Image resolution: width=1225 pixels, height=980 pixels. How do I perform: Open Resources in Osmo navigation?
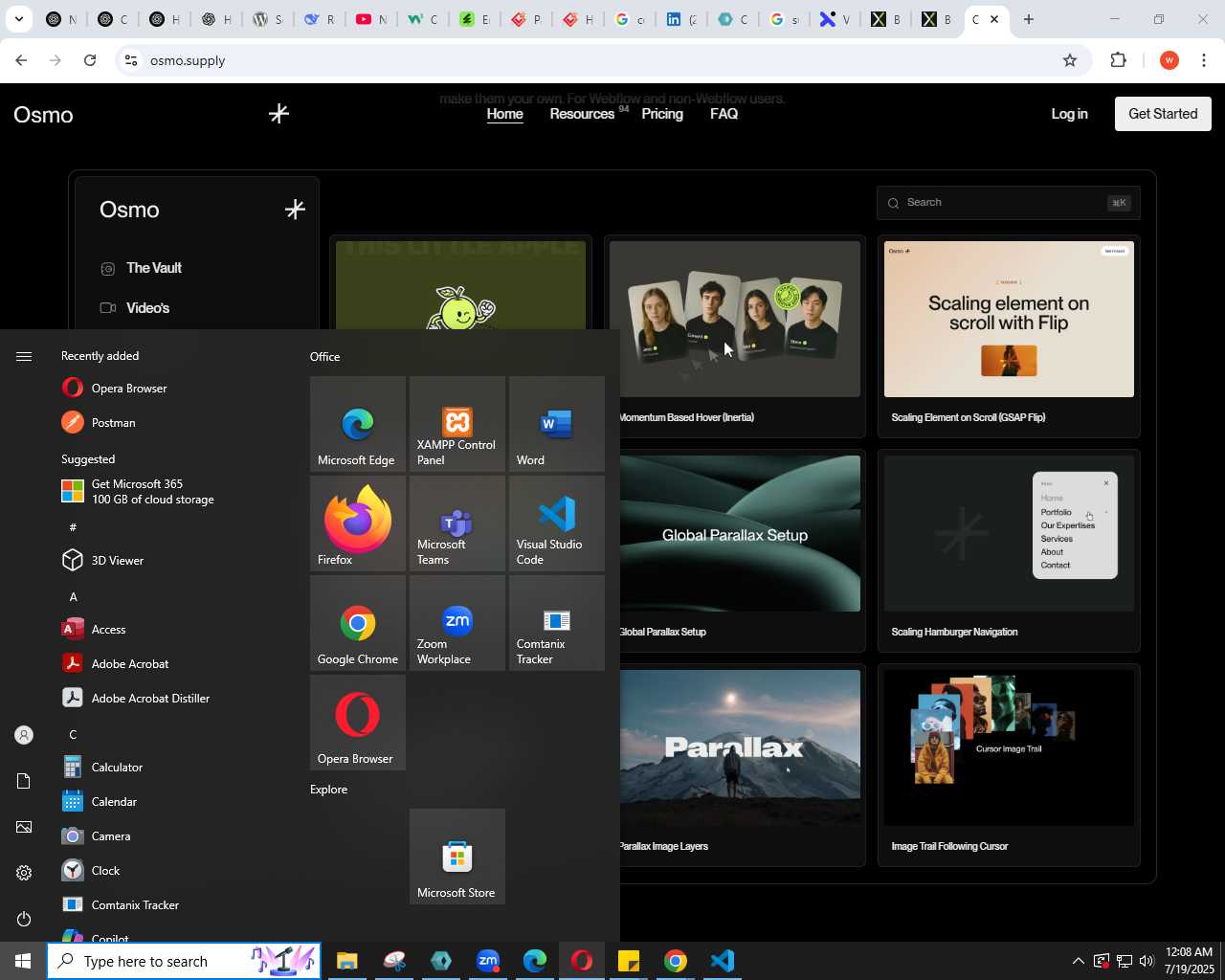[x=582, y=114]
